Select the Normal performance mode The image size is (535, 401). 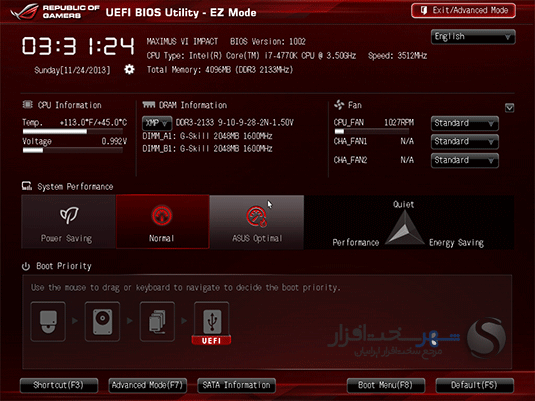tap(162, 221)
